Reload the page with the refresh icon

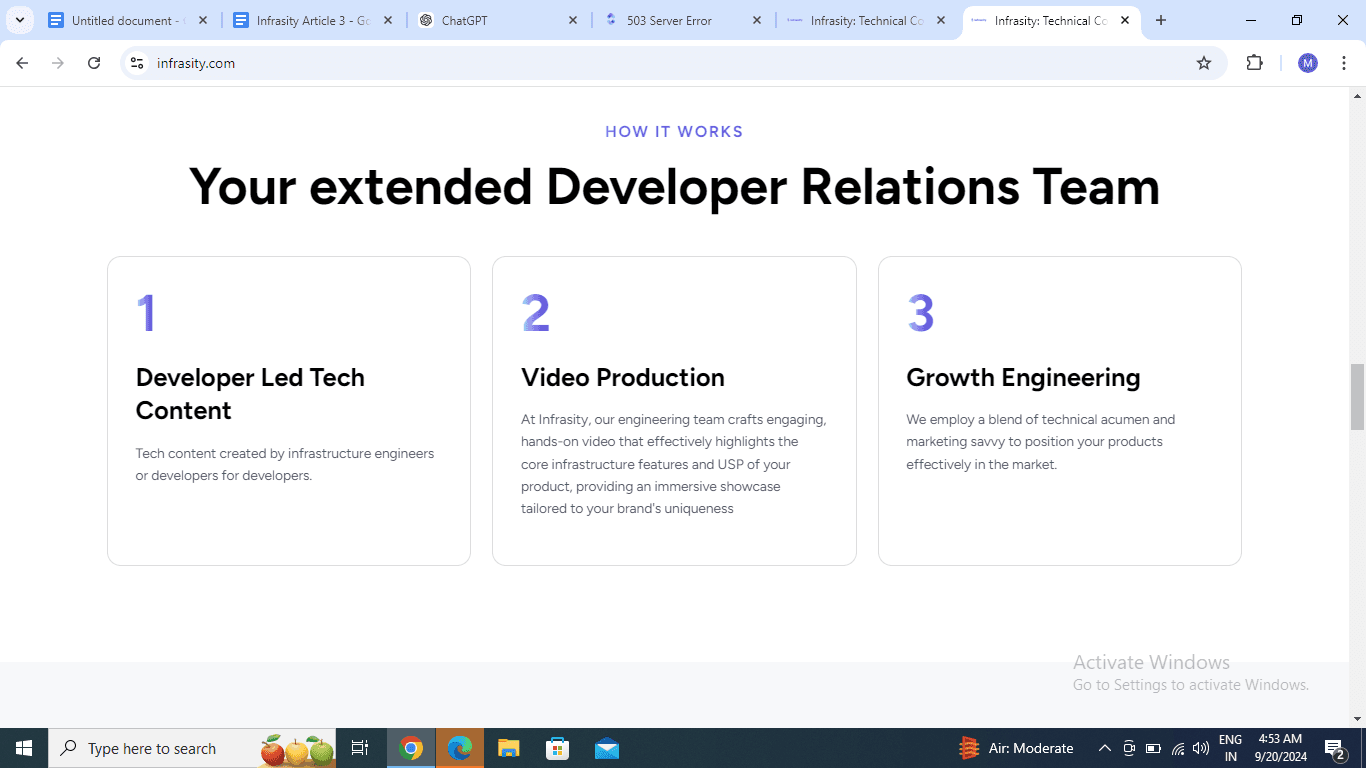(x=94, y=63)
